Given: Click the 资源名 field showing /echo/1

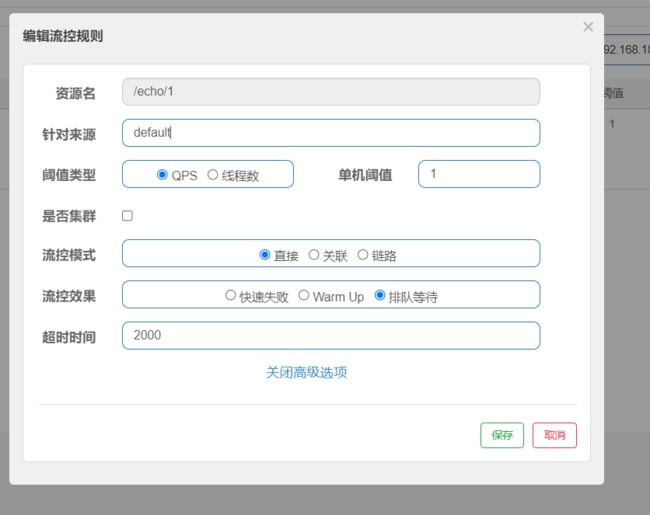Looking at the screenshot, I should (x=331, y=92).
